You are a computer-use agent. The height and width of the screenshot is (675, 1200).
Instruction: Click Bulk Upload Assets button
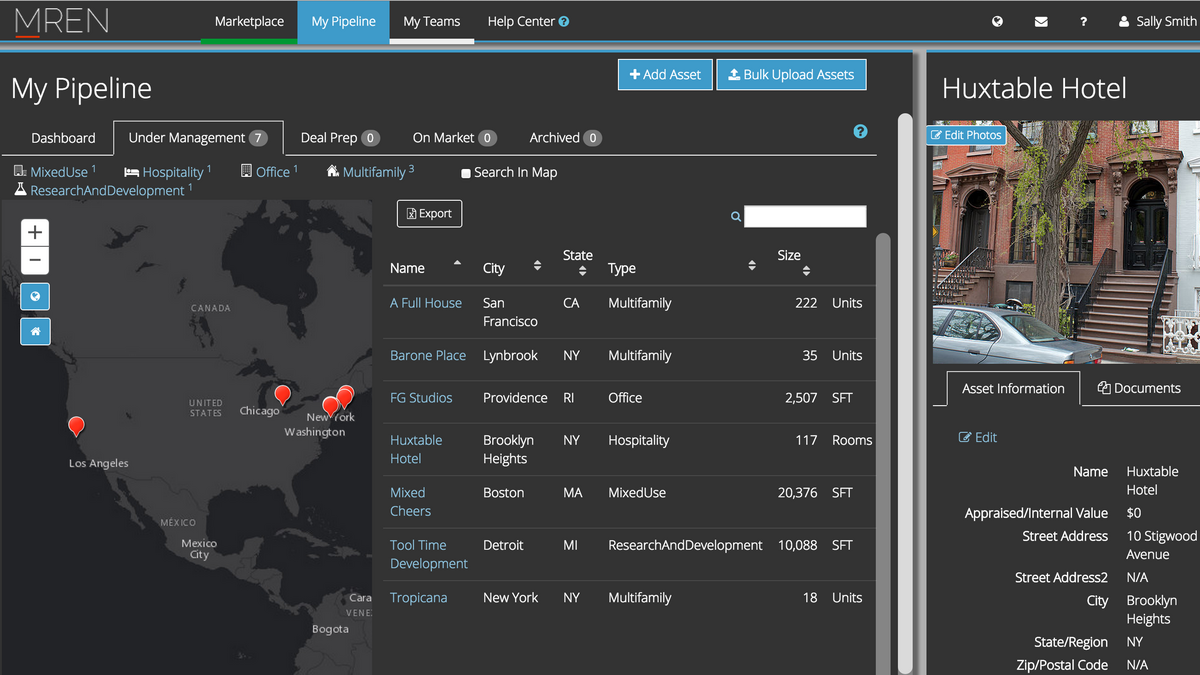[791, 75]
